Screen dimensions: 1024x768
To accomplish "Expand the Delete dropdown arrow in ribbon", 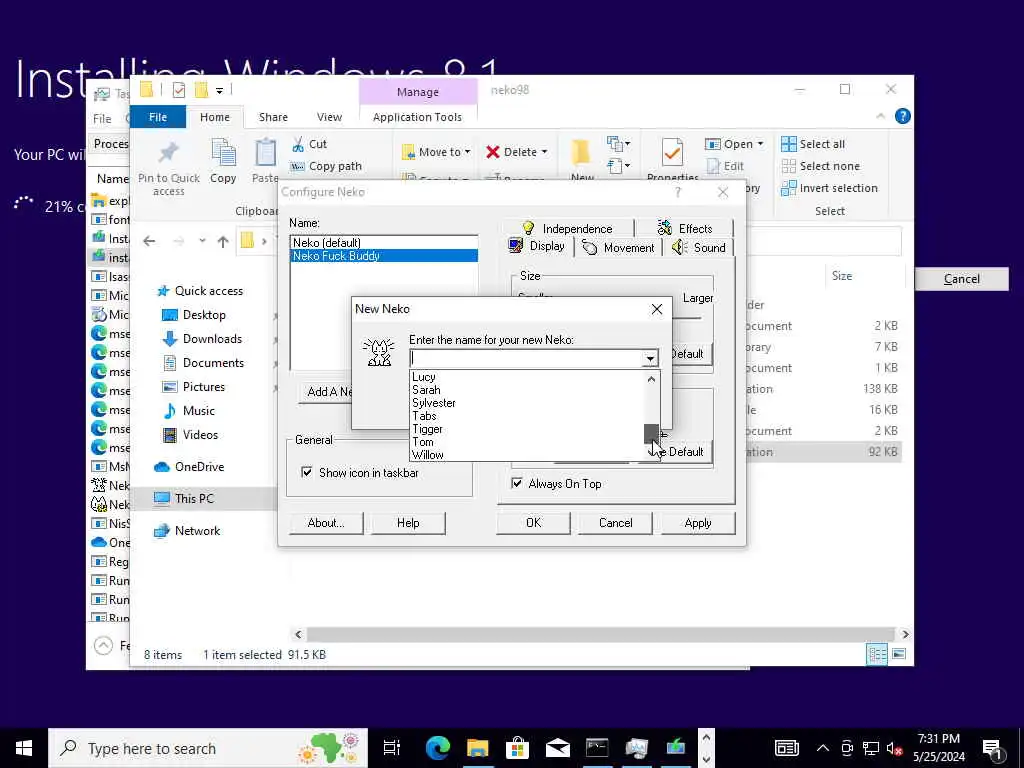I will (544, 152).
